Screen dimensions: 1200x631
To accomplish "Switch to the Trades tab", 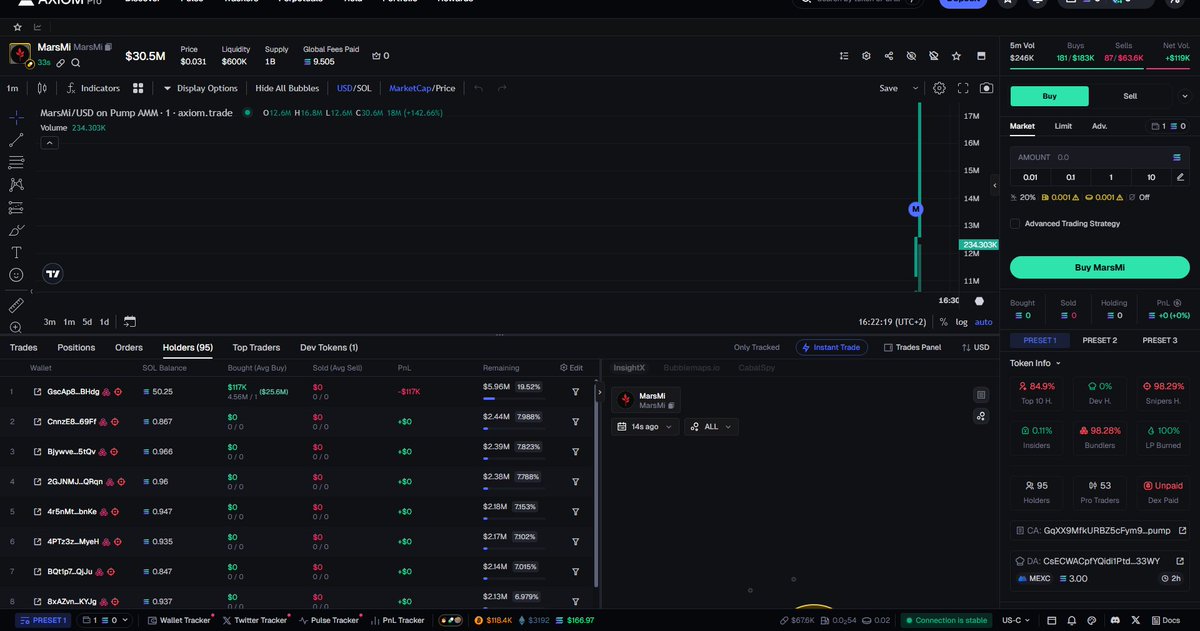I will click(23, 347).
